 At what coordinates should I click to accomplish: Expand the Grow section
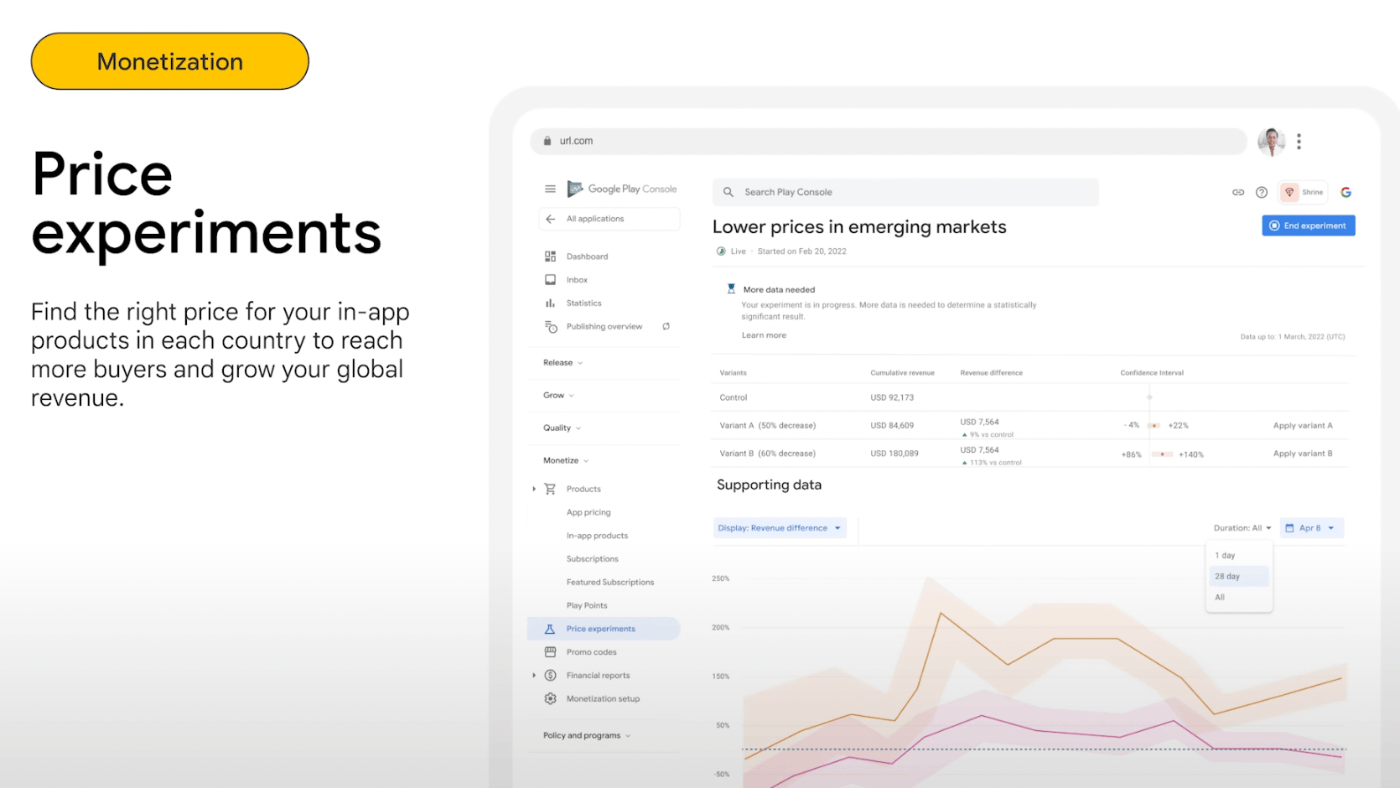tap(559, 395)
